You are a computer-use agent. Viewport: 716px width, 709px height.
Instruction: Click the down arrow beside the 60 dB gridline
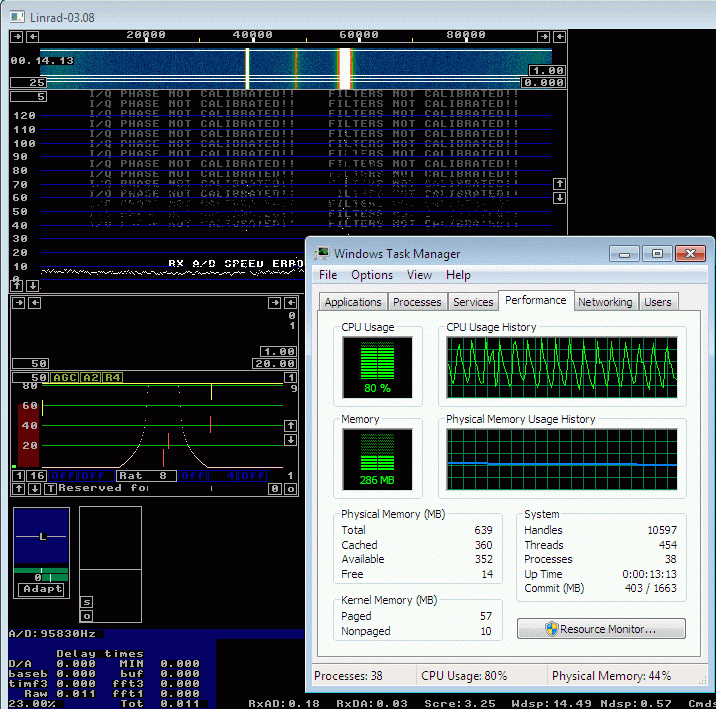point(559,198)
